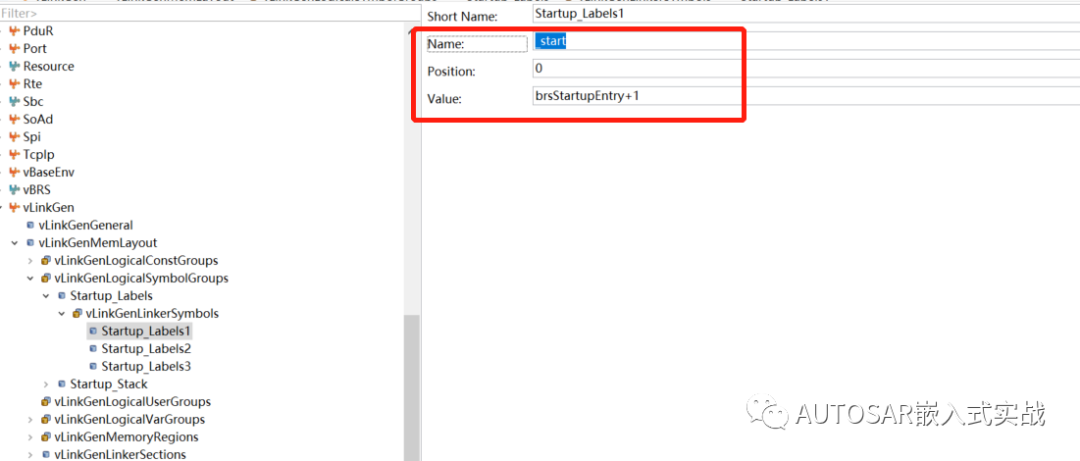Collapse the vLinkGenMemLayout tree node
Viewport: 1080px width, 461px height.
14,243
